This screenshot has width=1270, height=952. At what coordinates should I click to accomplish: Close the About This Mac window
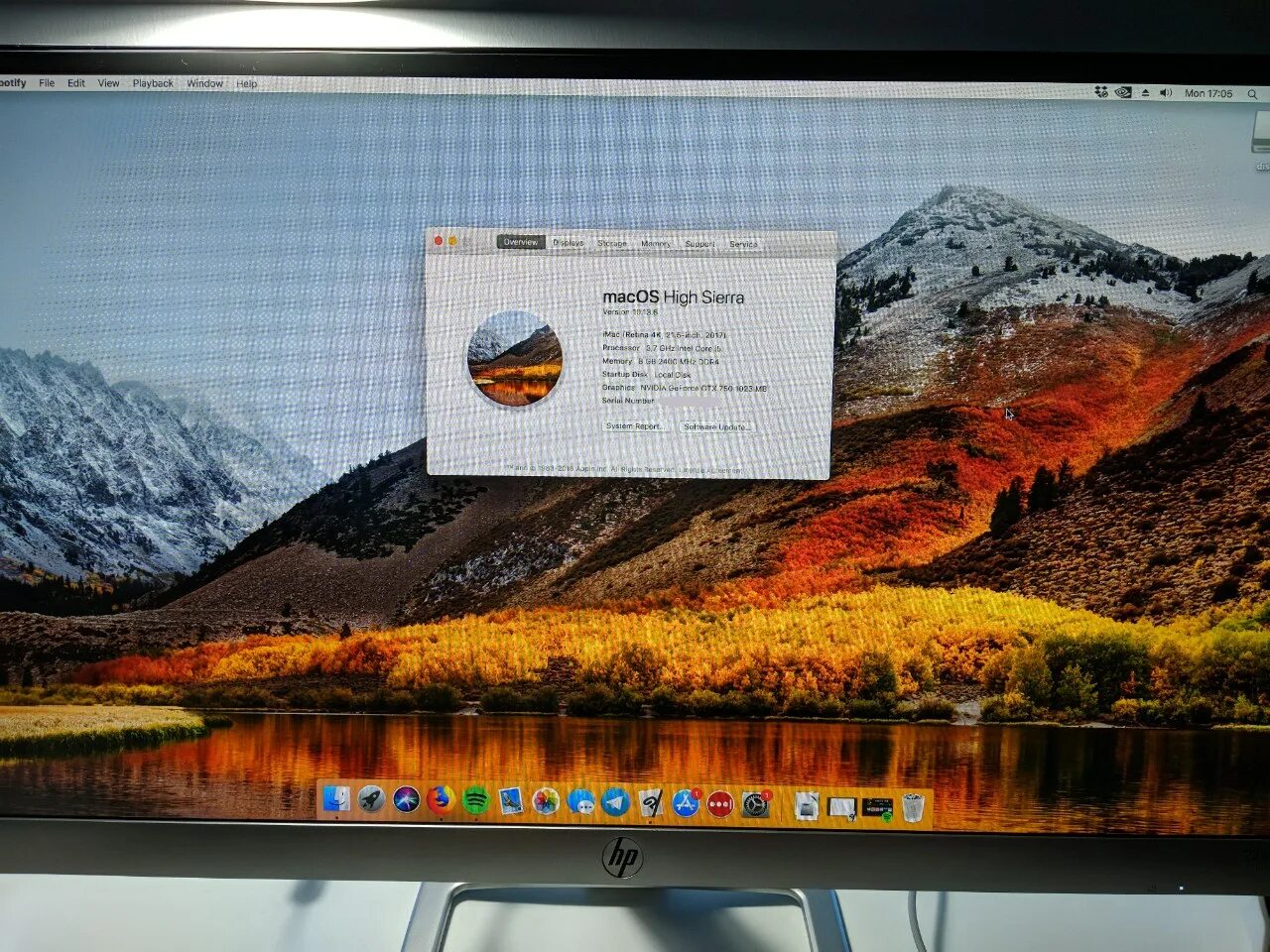[439, 240]
